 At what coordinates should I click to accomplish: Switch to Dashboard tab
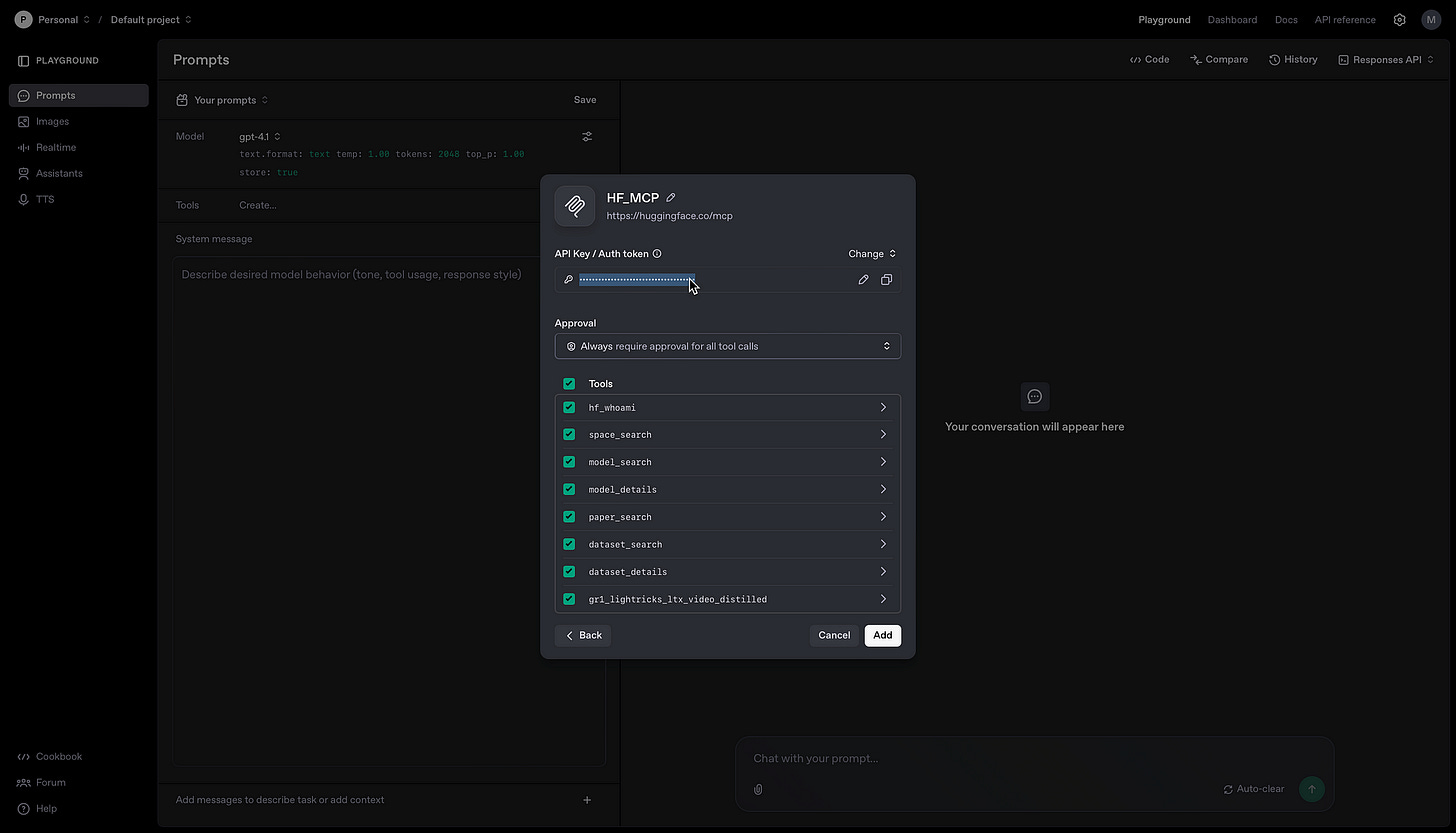pyautogui.click(x=1232, y=20)
